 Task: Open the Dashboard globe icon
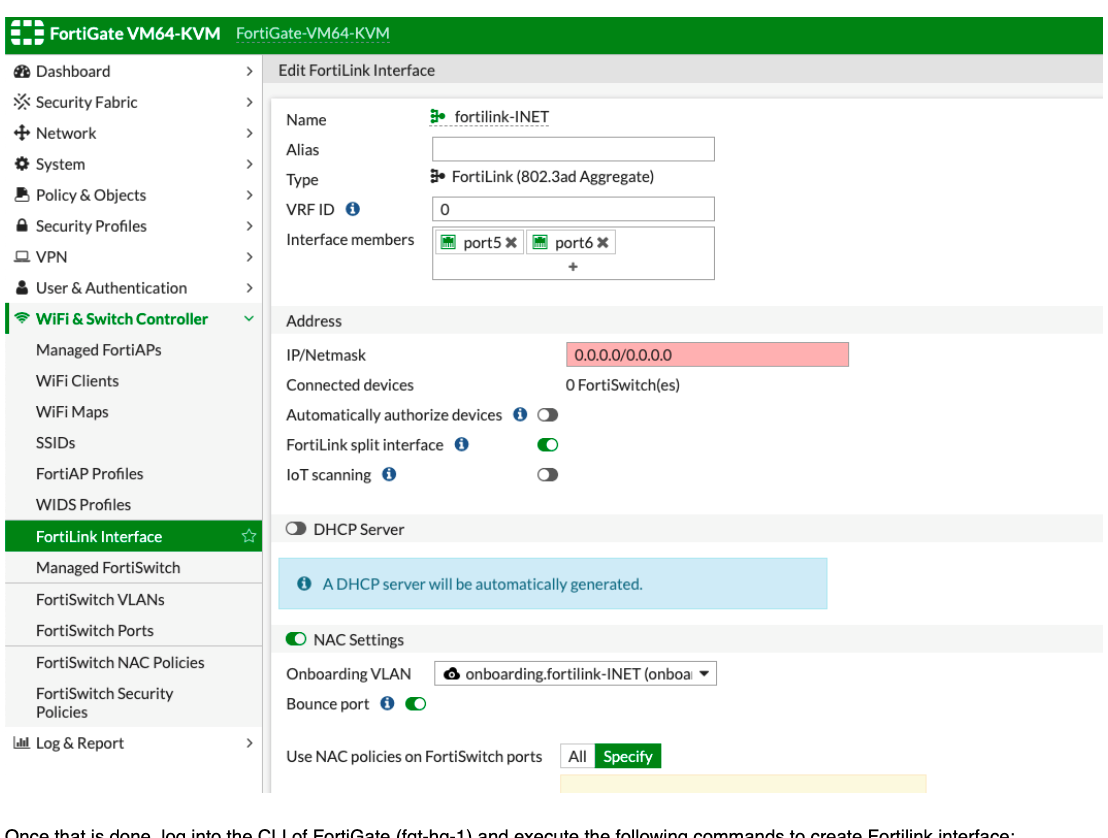22,71
